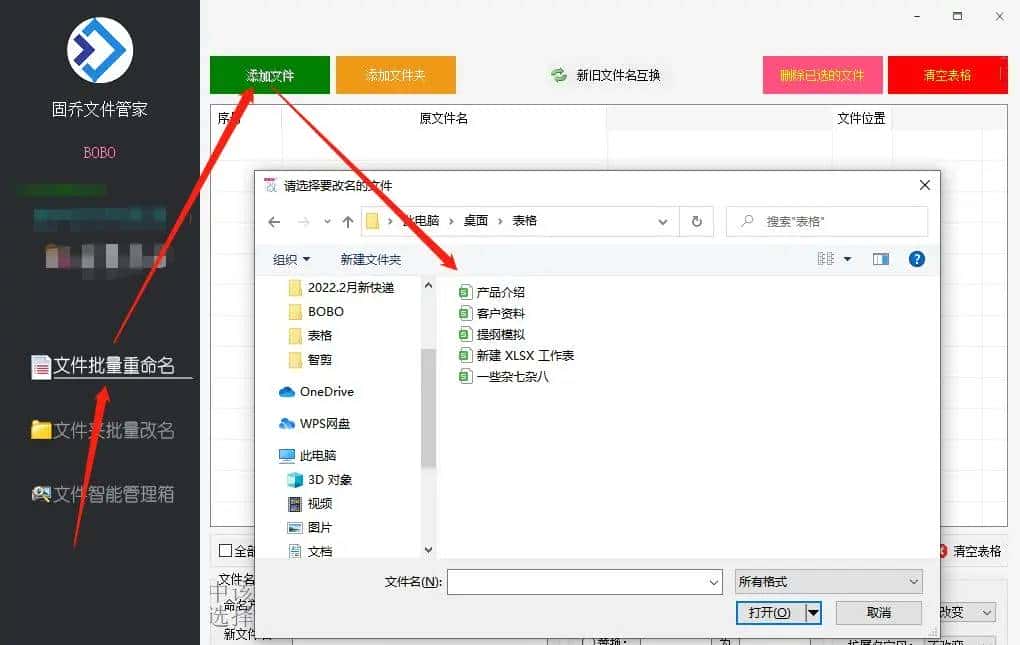The height and width of the screenshot is (645, 1020).
Task: Click the Help question-mark icon in the dialog
Action: click(x=916, y=259)
